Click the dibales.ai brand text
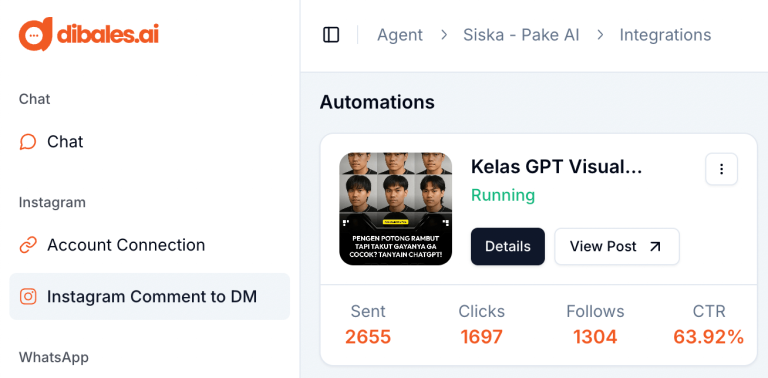This screenshot has width=768, height=378. 108,34
